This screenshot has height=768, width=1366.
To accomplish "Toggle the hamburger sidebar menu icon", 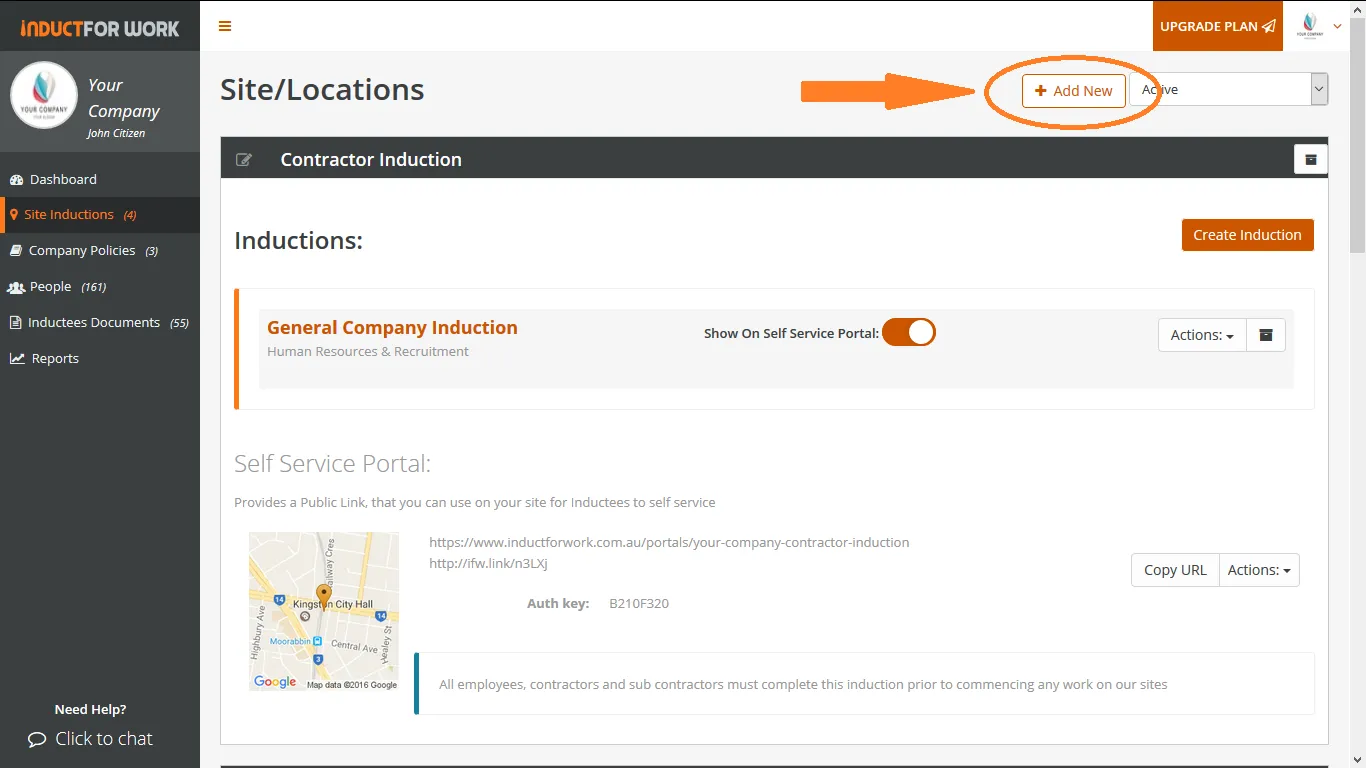I will 225,26.
